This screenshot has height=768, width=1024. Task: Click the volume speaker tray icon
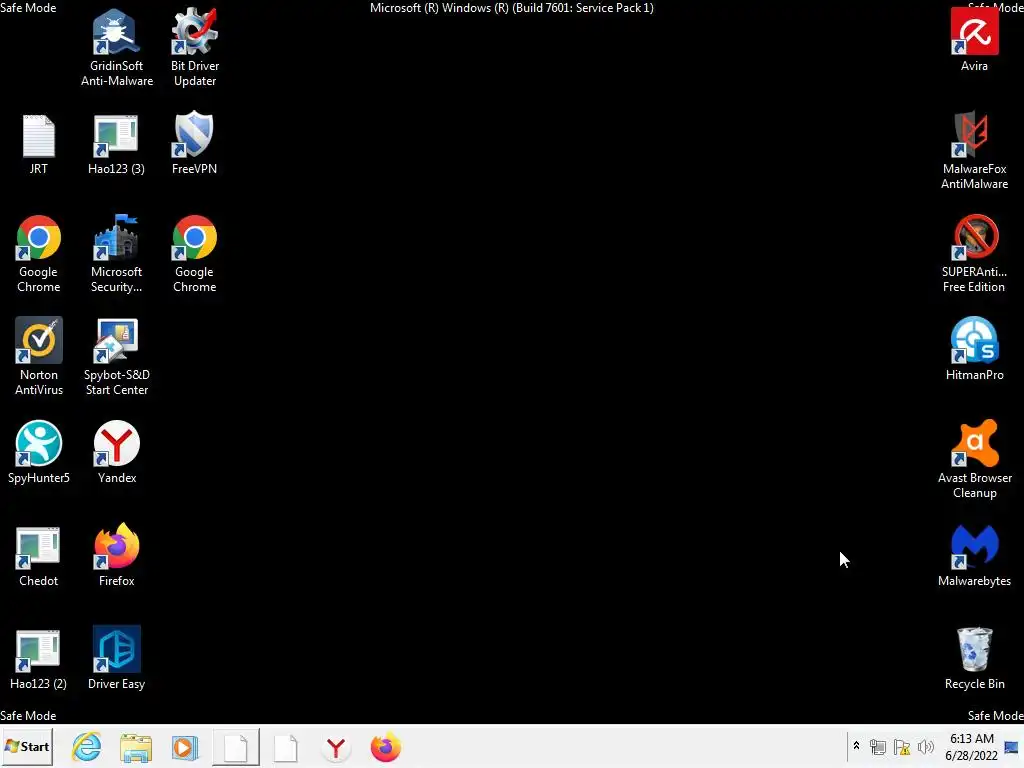coord(925,746)
